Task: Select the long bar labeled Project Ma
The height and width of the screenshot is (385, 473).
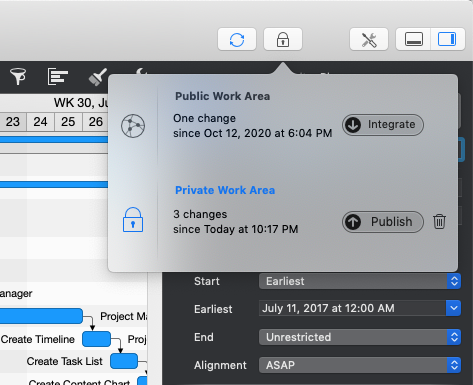Action: pyautogui.click(x=41, y=316)
